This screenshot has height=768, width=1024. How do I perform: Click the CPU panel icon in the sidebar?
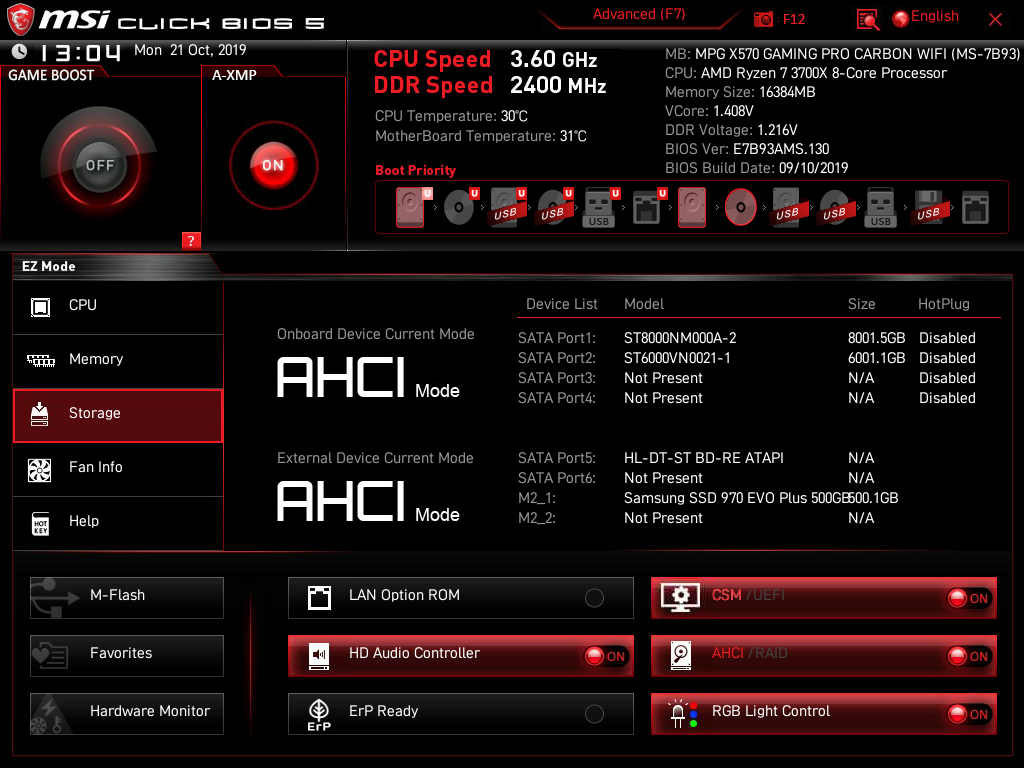(x=41, y=306)
